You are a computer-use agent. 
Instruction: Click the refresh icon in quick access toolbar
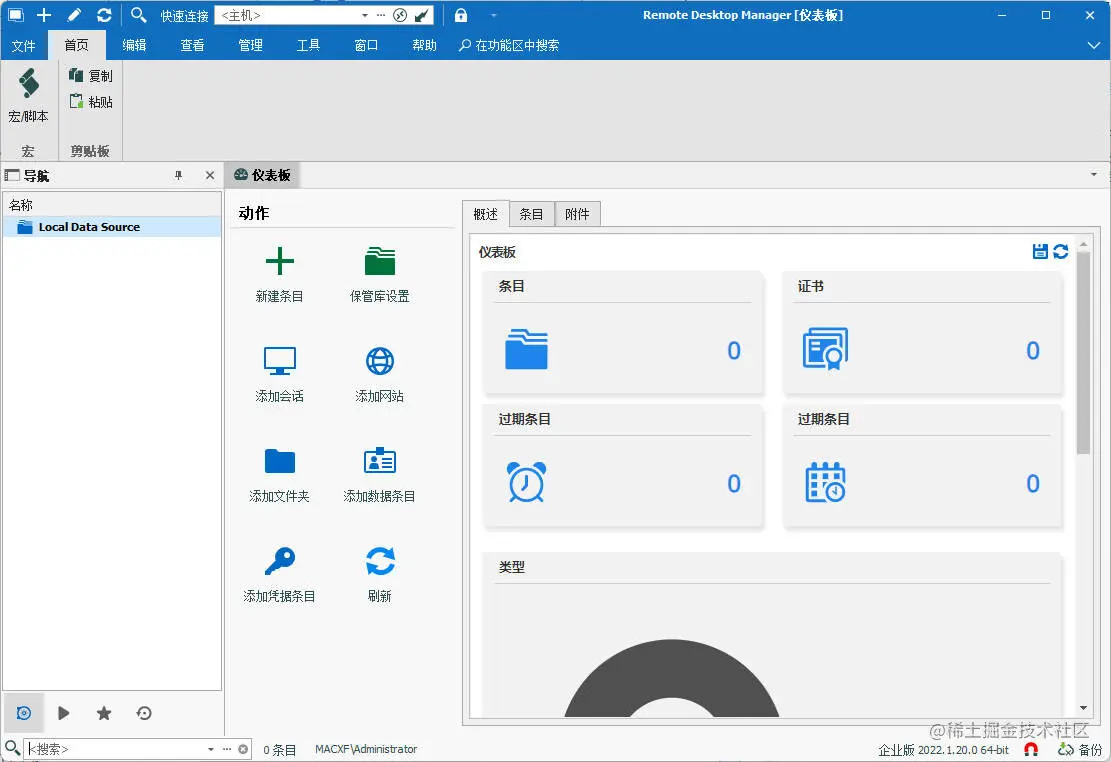104,15
